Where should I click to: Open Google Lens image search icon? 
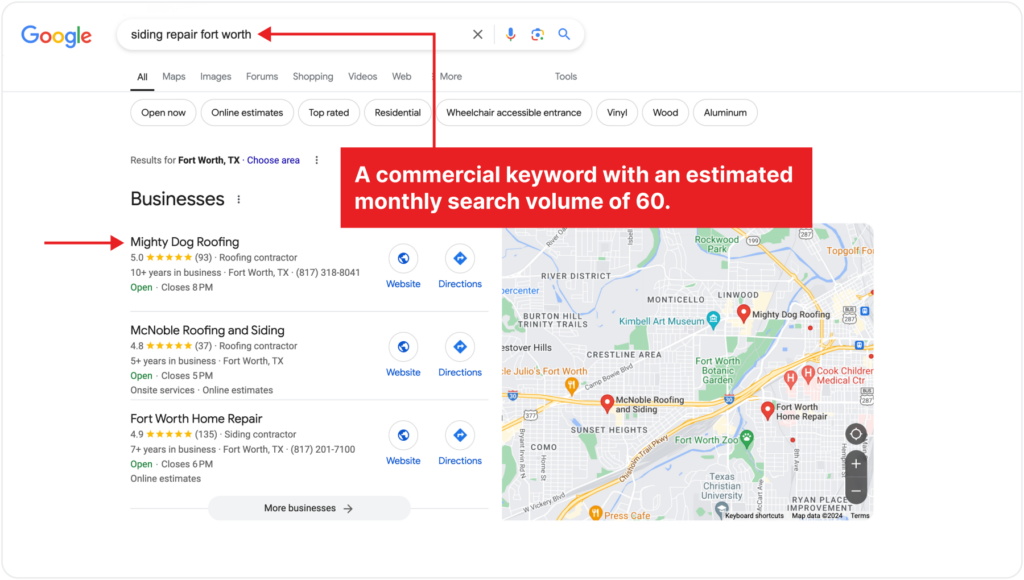537,35
